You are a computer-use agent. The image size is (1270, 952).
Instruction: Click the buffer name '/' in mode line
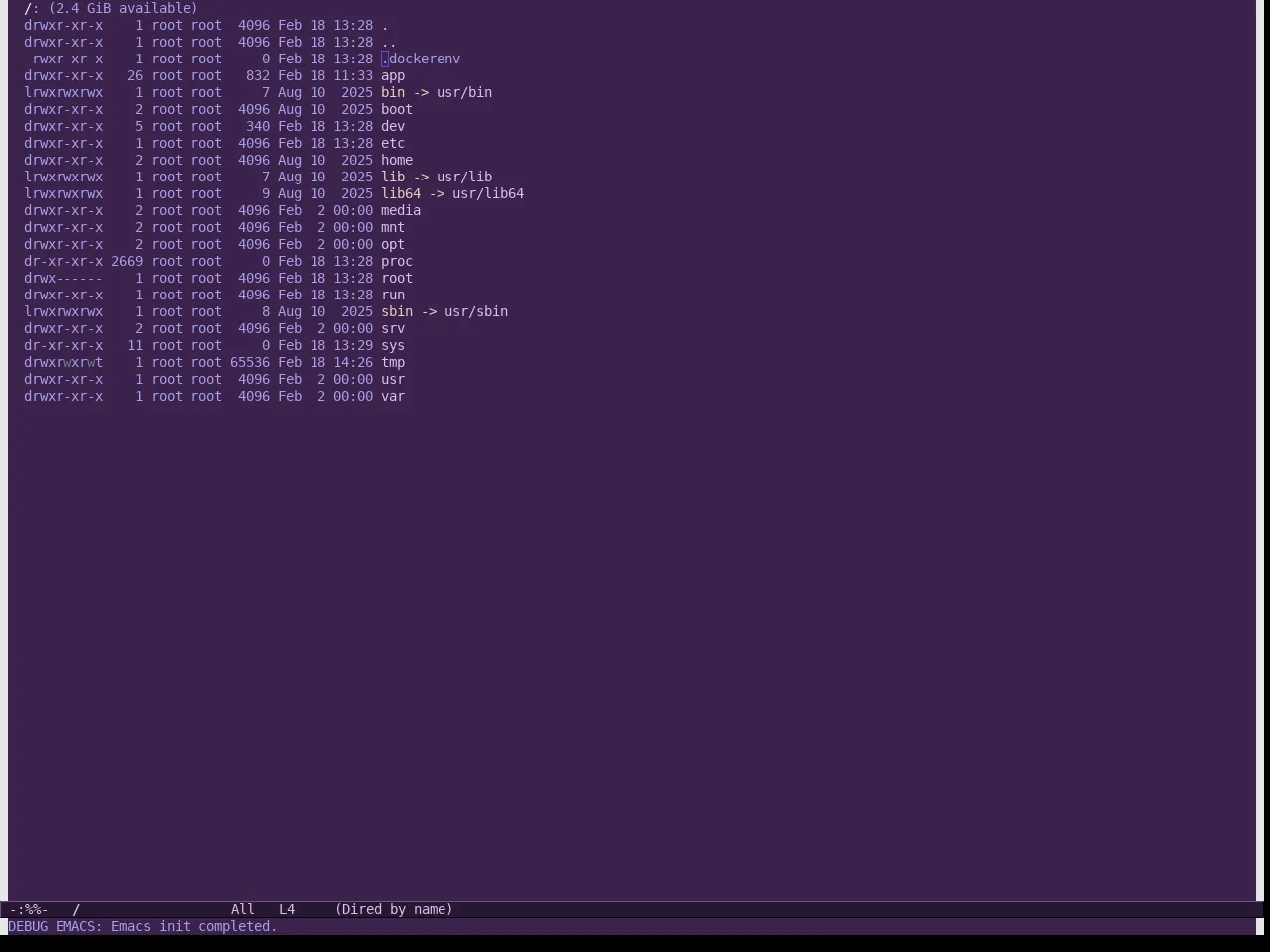76,909
